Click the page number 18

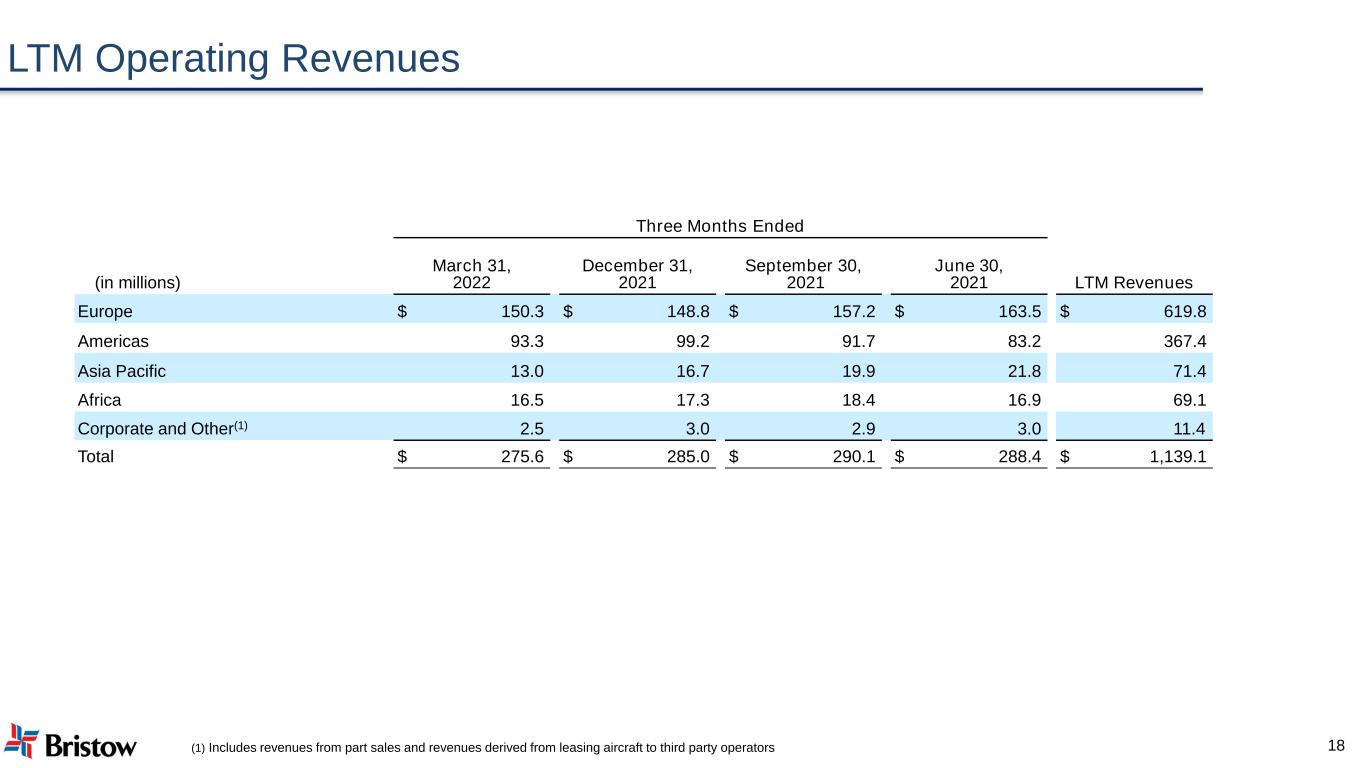(x=1336, y=745)
